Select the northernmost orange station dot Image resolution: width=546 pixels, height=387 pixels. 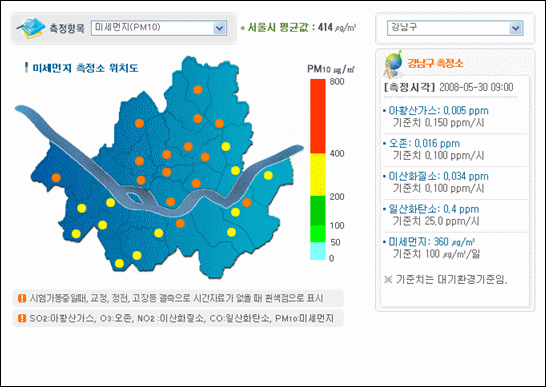click(x=198, y=90)
